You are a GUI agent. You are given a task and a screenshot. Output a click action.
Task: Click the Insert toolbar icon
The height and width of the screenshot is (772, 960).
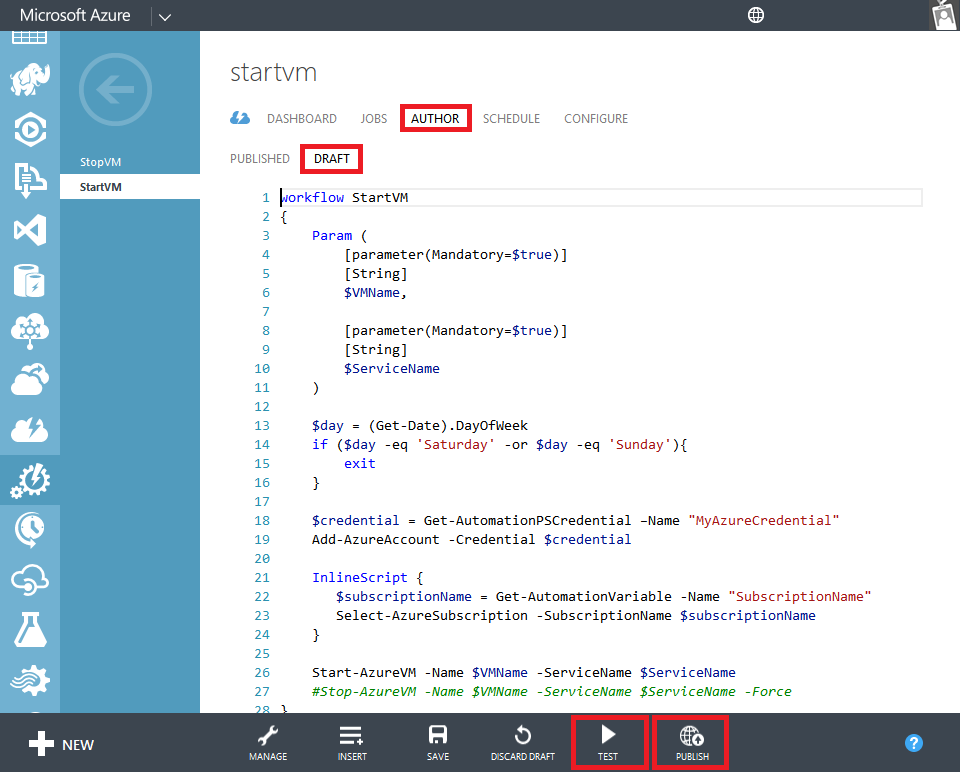point(352,742)
